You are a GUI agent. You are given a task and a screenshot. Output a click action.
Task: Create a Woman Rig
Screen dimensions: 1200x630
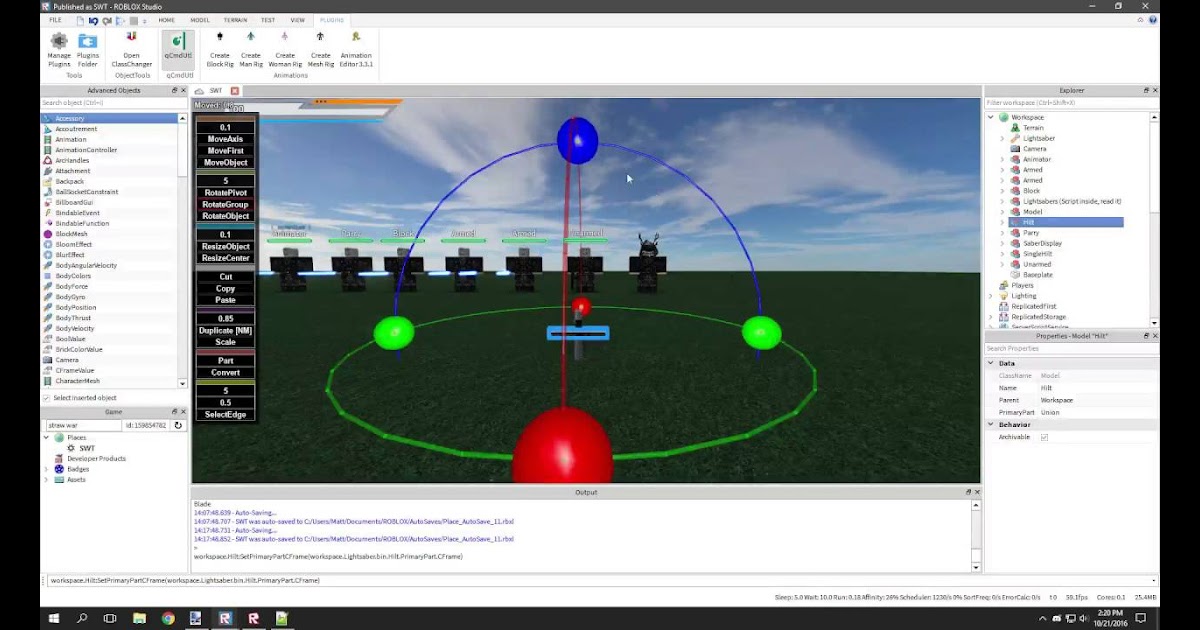(x=285, y=49)
